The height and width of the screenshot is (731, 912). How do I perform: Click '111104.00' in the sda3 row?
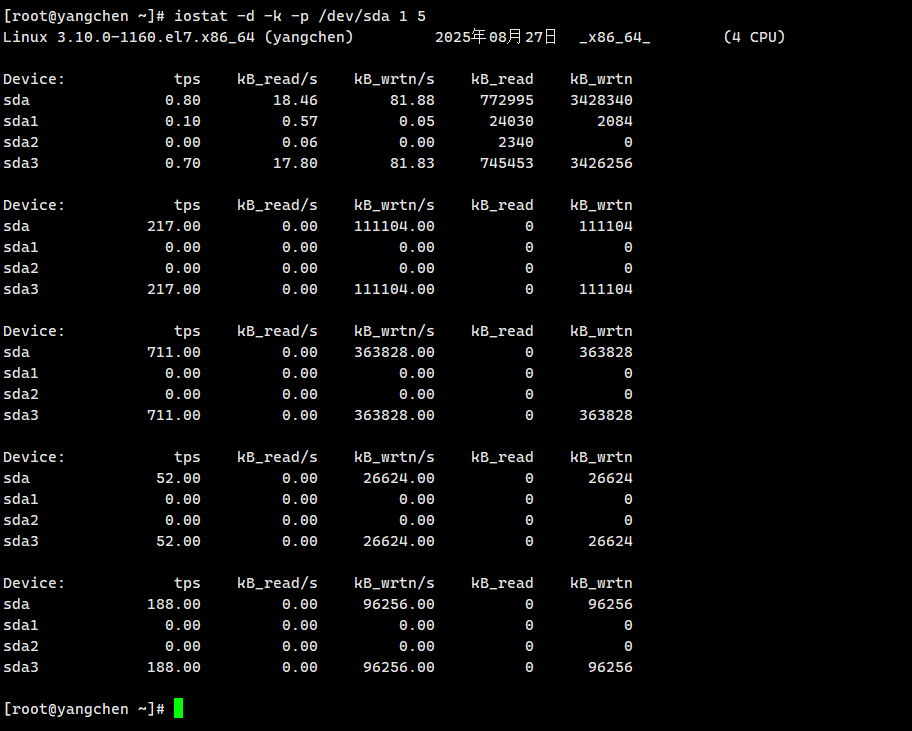click(x=394, y=289)
